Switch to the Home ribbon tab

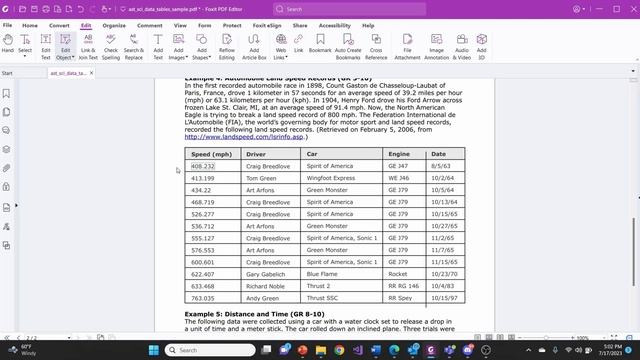[x=30, y=25]
